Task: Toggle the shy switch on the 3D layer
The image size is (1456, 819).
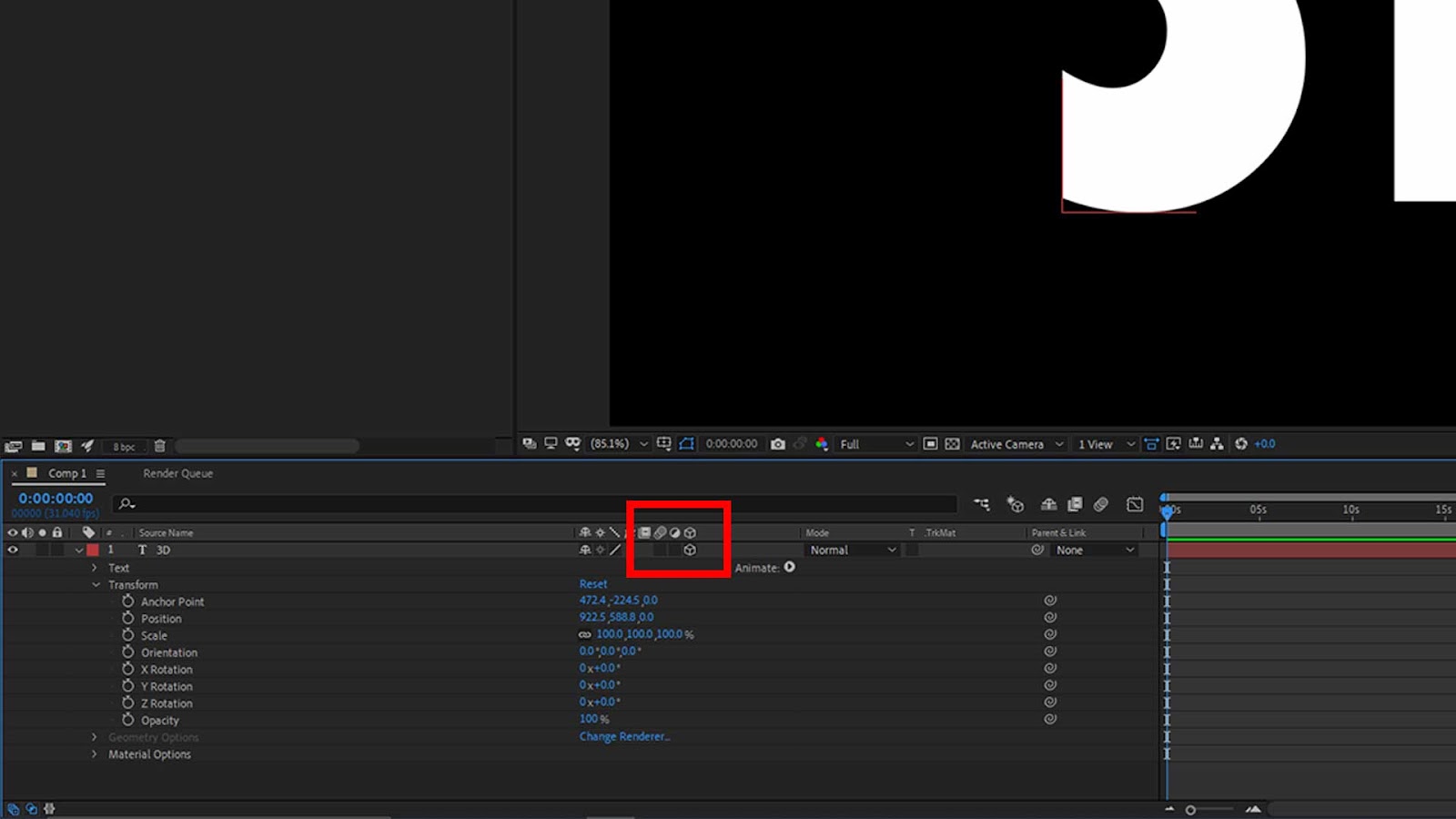Action: click(x=585, y=550)
